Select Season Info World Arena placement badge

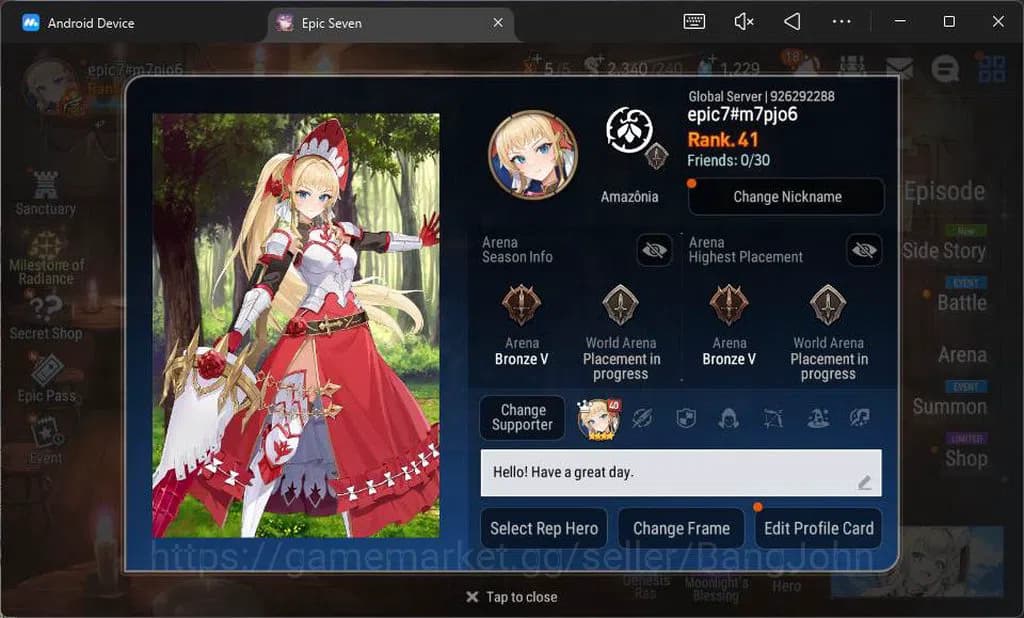point(620,304)
